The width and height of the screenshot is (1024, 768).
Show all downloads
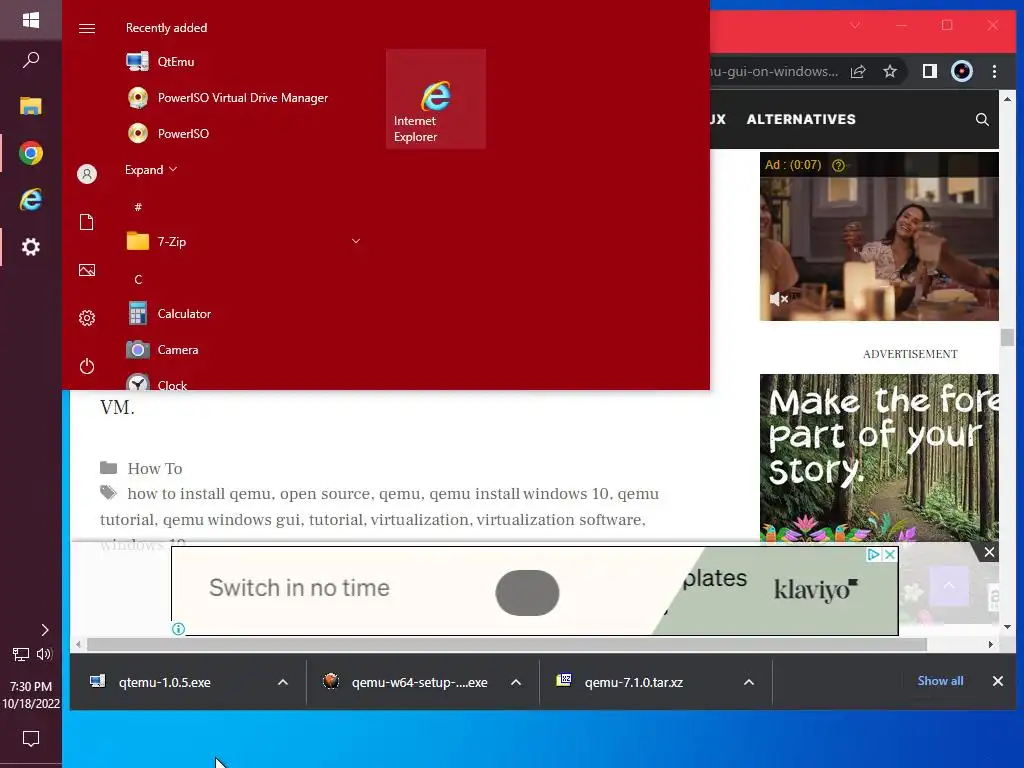pyautogui.click(x=940, y=681)
